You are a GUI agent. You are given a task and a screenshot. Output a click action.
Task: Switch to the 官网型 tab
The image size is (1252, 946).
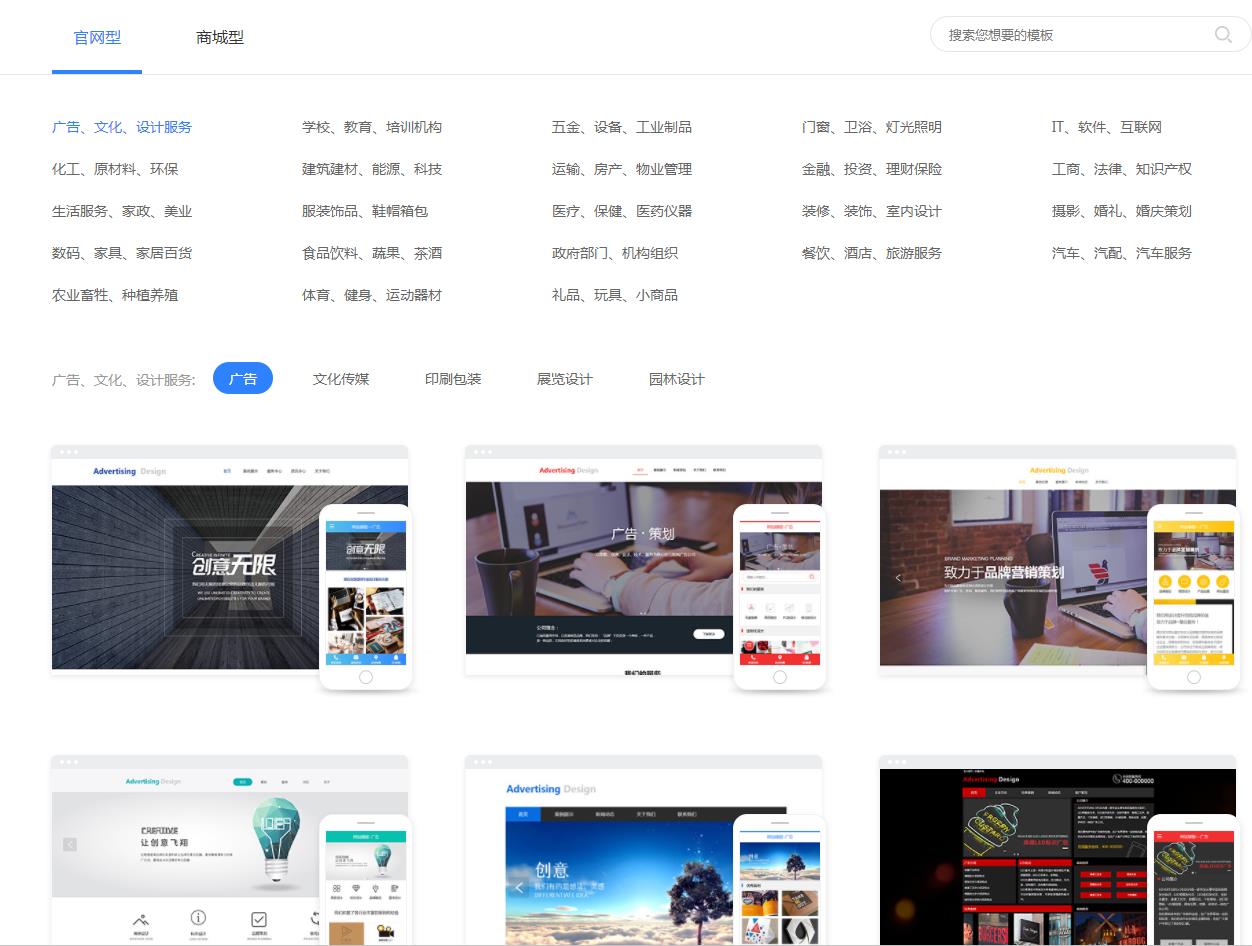tap(97, 38)
